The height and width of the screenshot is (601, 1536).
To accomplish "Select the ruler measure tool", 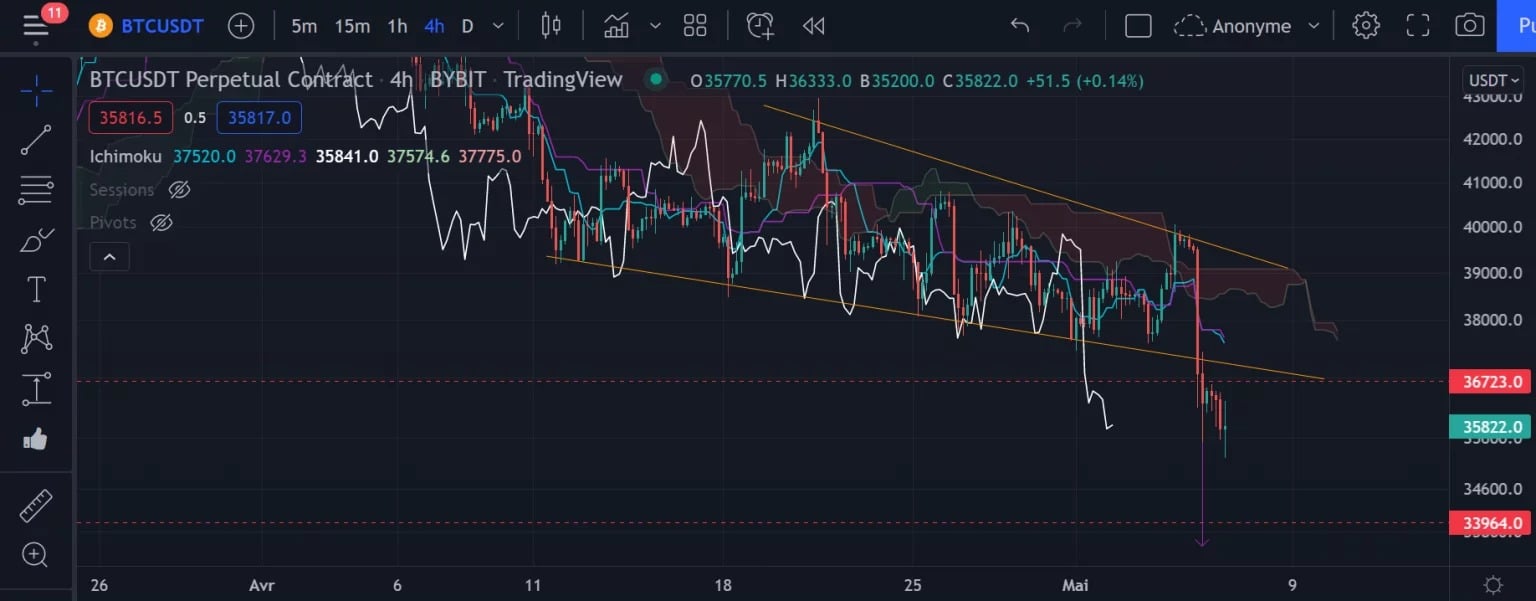I will click(x=36, y=506).
